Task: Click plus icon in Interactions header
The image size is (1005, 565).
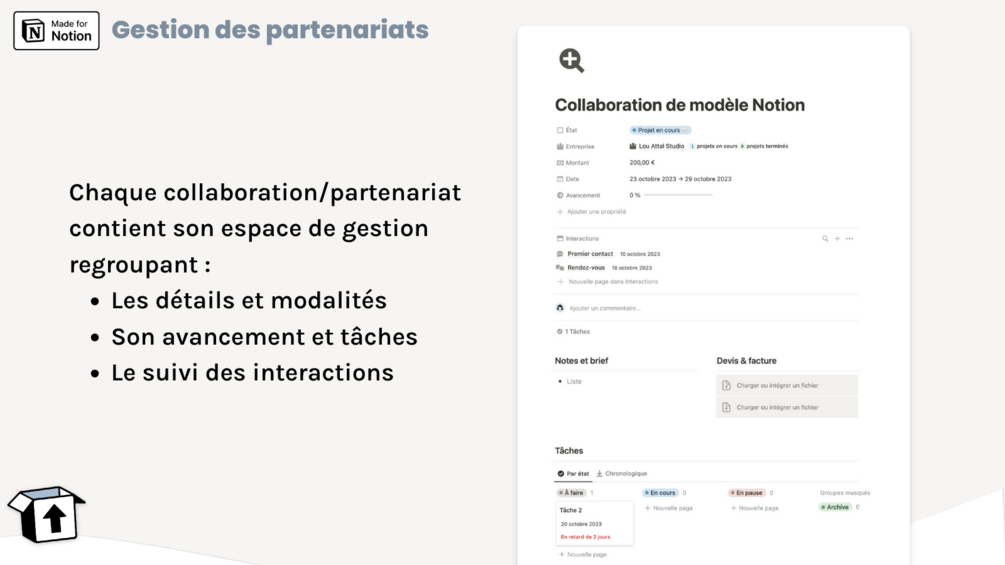Action: point(837,239)
